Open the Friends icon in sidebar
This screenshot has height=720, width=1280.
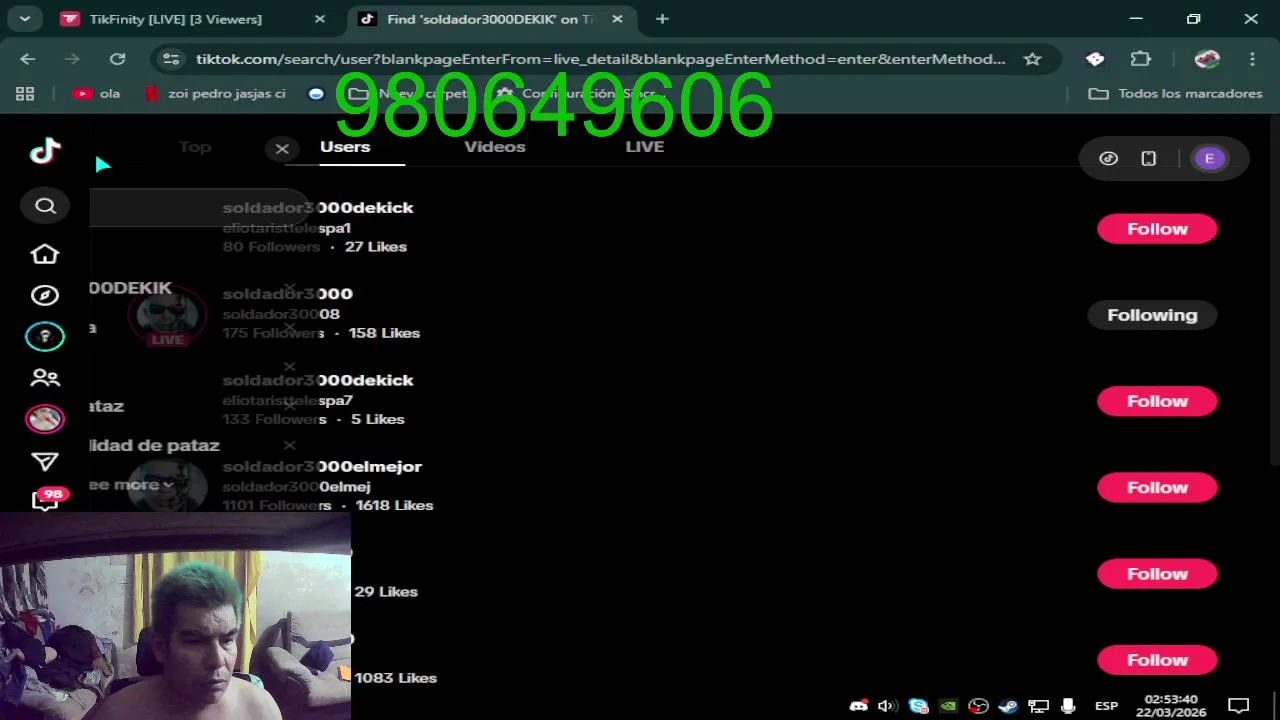[x=45, y=378]
